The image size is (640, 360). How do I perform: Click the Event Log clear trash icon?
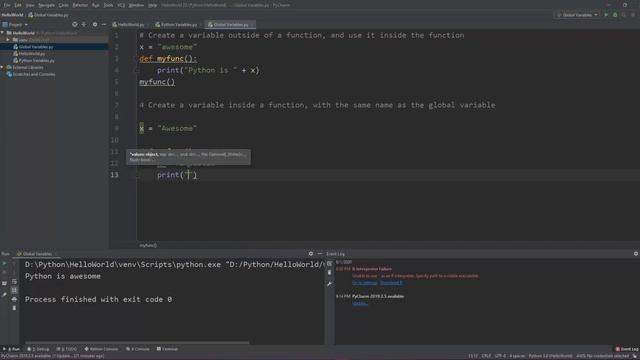click(330, 273)
